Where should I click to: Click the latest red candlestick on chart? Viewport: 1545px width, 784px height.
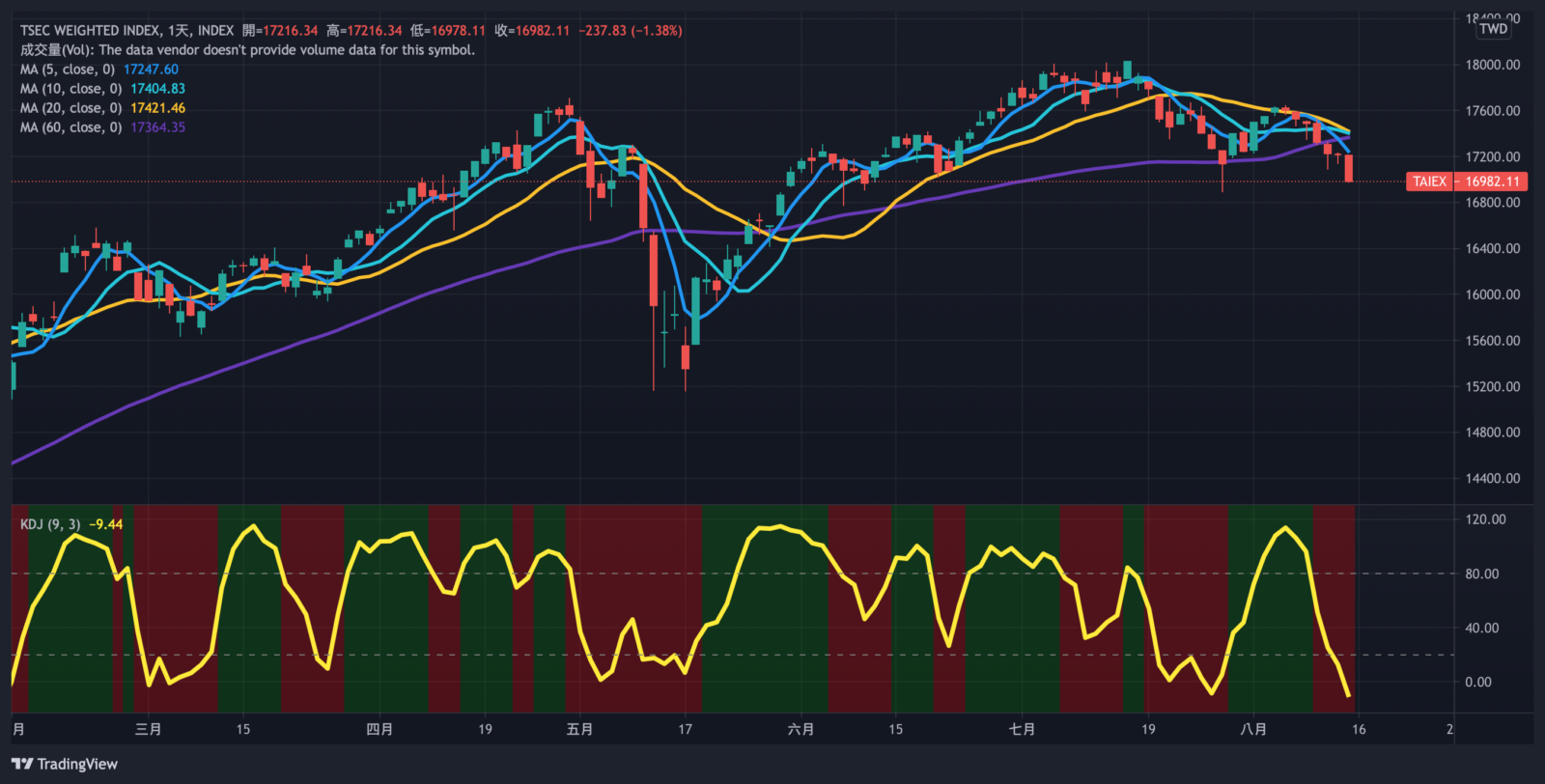[x=1349, y=168]
